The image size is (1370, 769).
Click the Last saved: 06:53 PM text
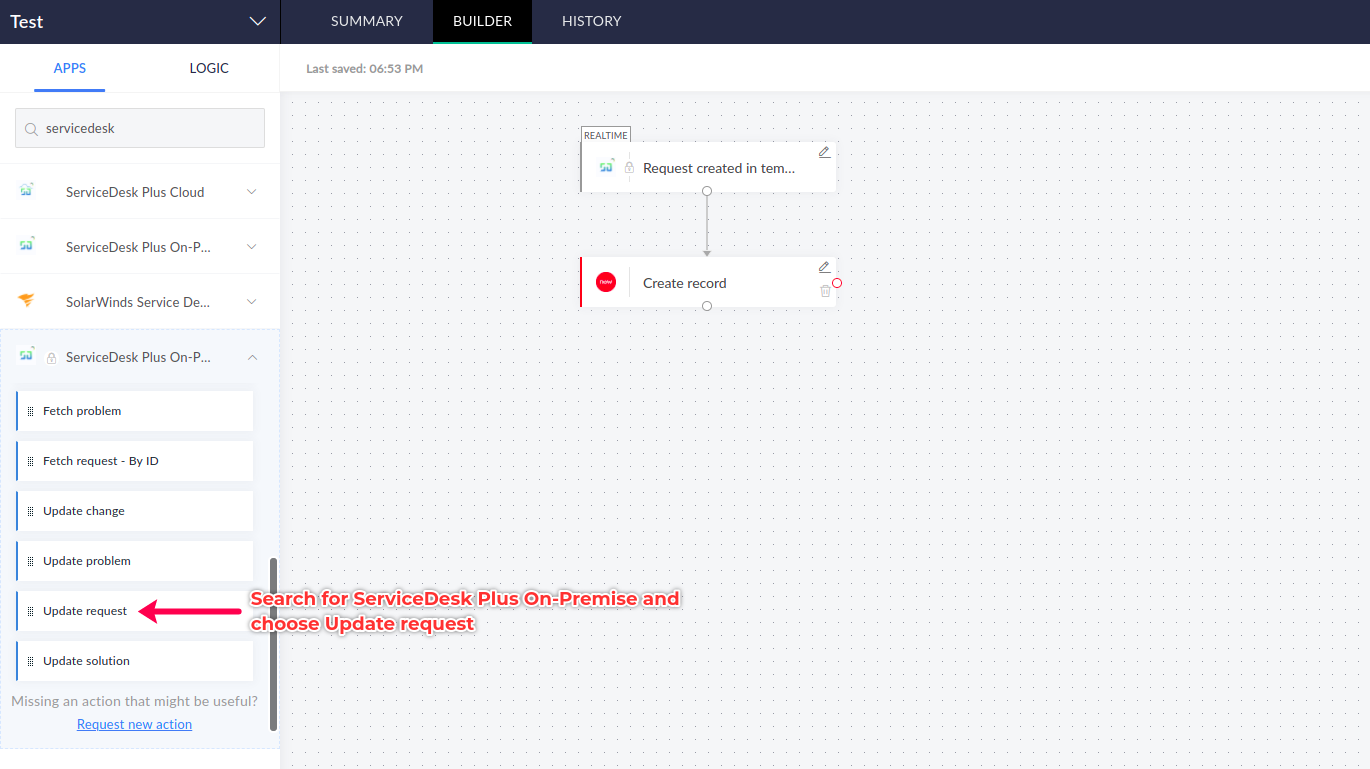(x=364, y=69)
